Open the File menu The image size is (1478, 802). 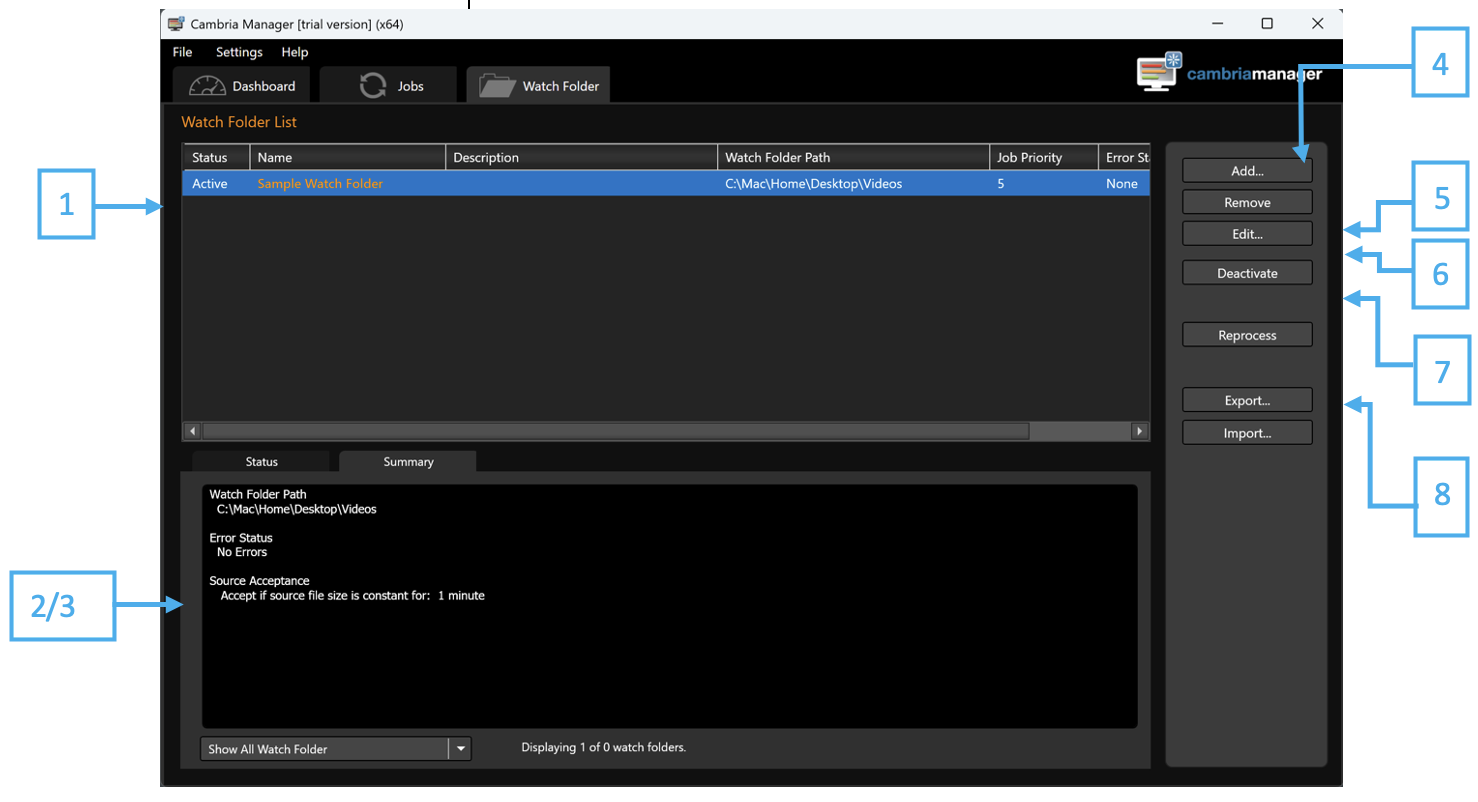click(184, 52)
